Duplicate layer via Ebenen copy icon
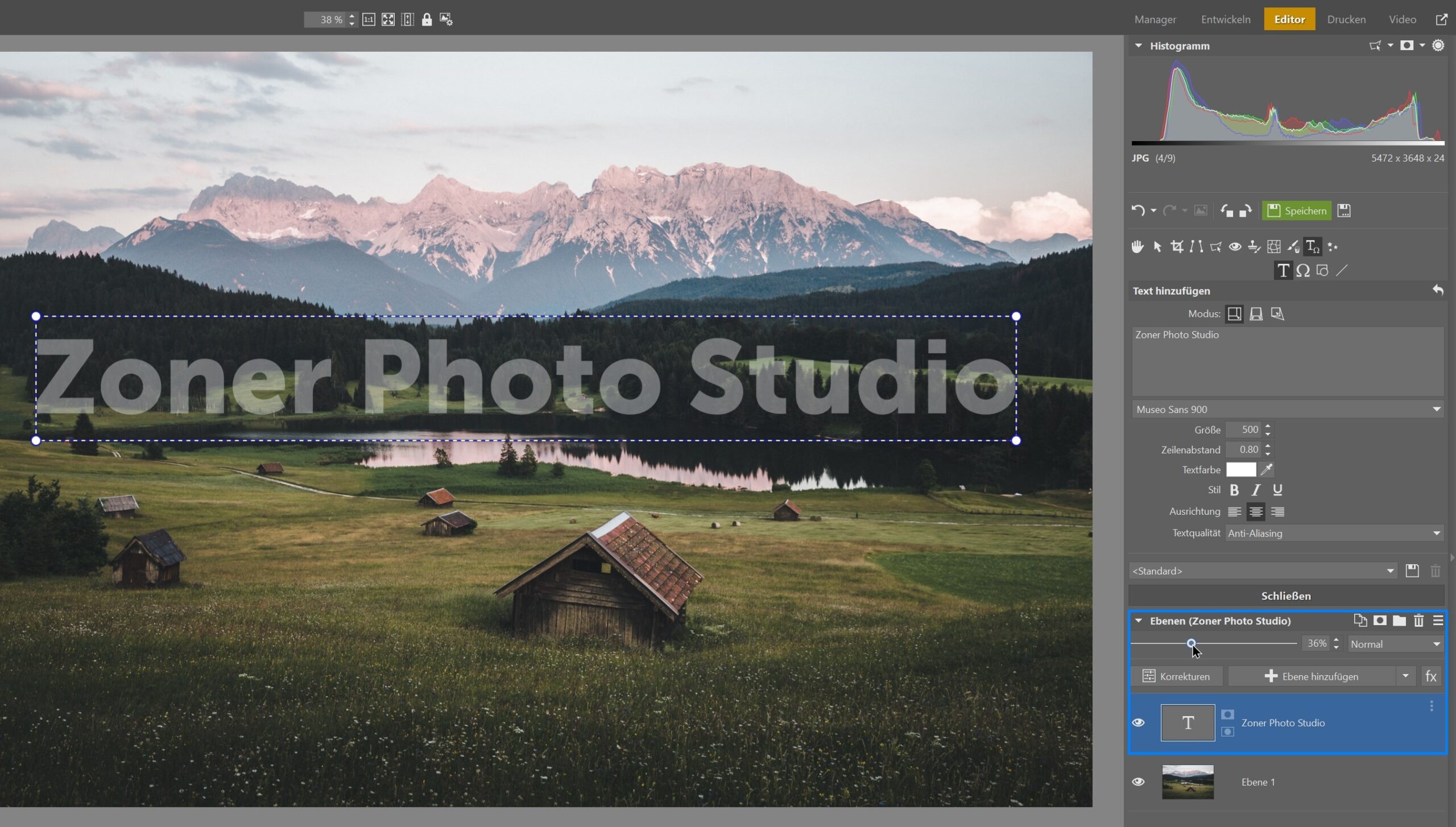Image resolution: width=1456 pixels, height=827 pixels. 1360,621
